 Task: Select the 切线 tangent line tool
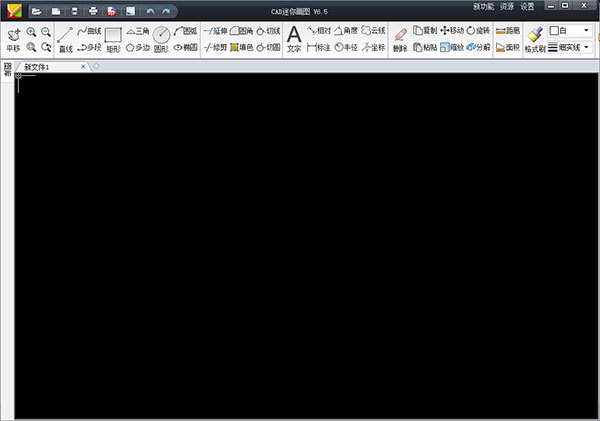point(268,31)
